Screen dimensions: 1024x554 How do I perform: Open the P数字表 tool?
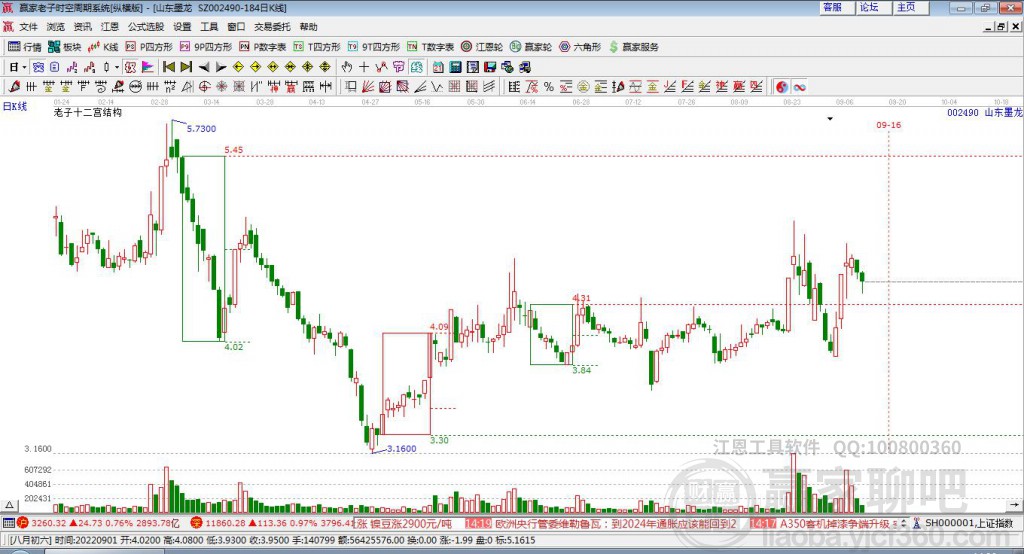[x=263, y=47]
